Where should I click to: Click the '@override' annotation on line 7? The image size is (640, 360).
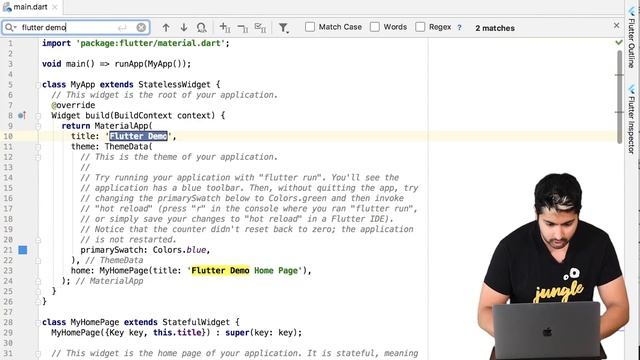pos(73,105)
